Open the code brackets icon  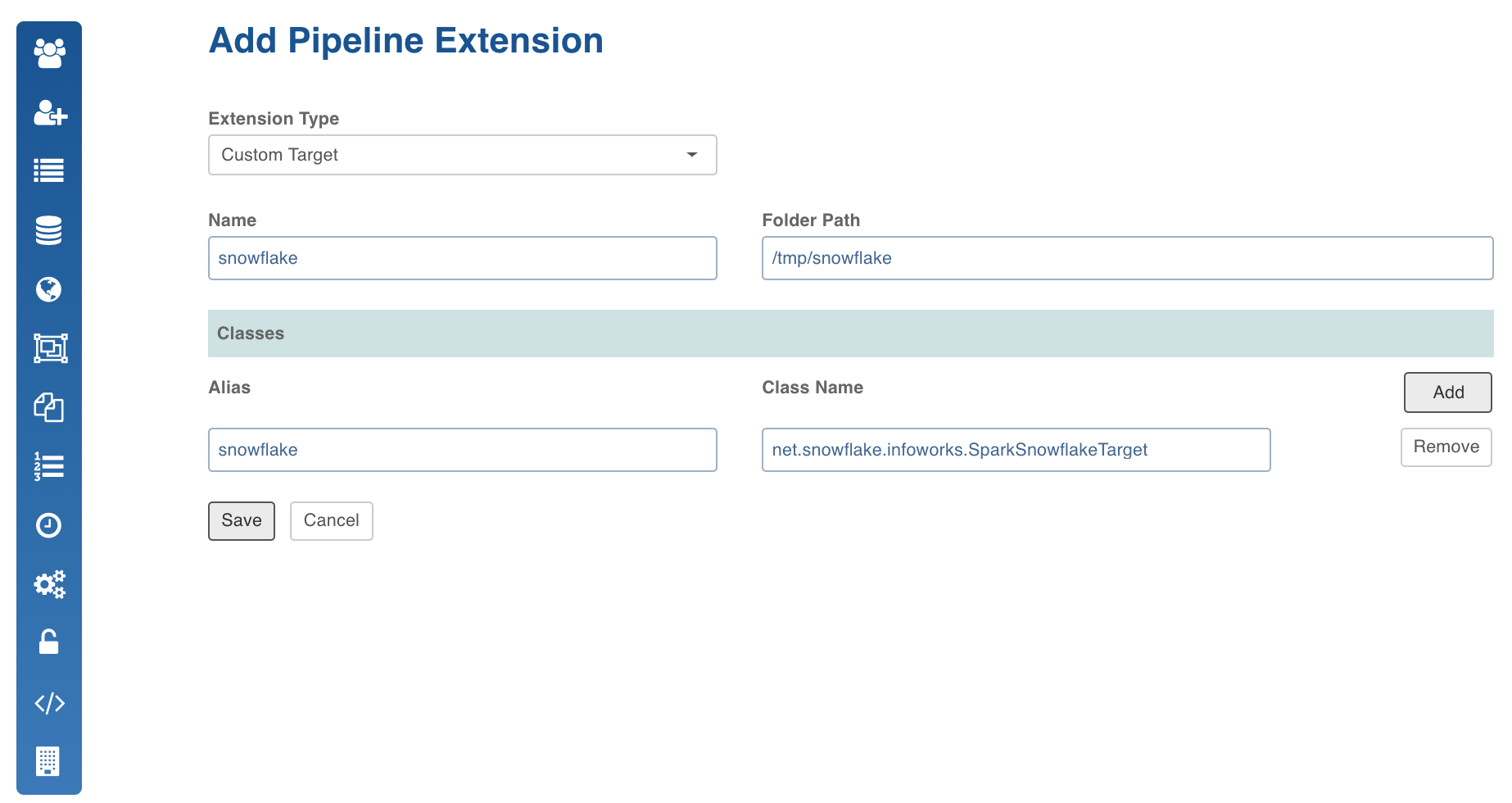49,703
